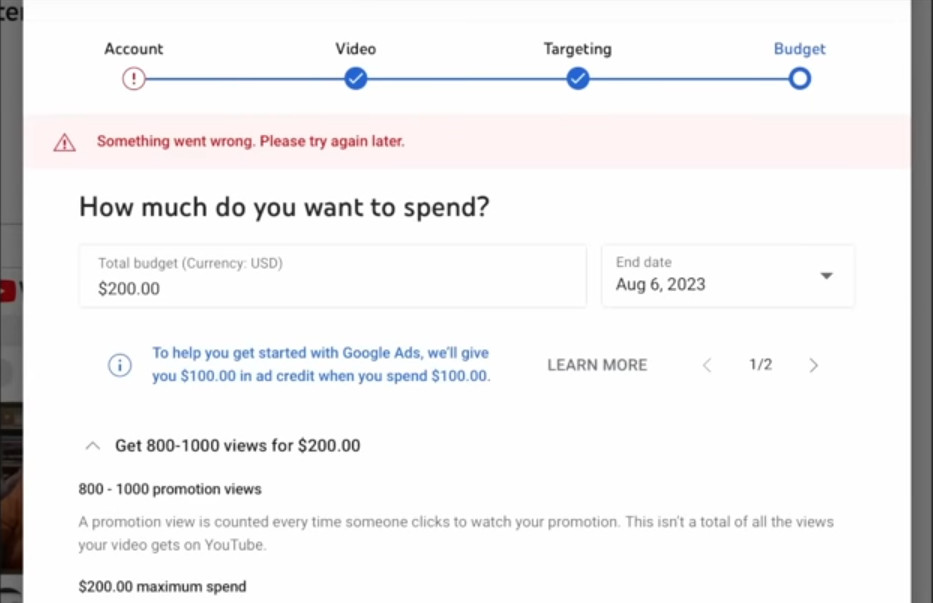Collapse the views estimate chevron
933x603 pixels.
tap(93, 445)
